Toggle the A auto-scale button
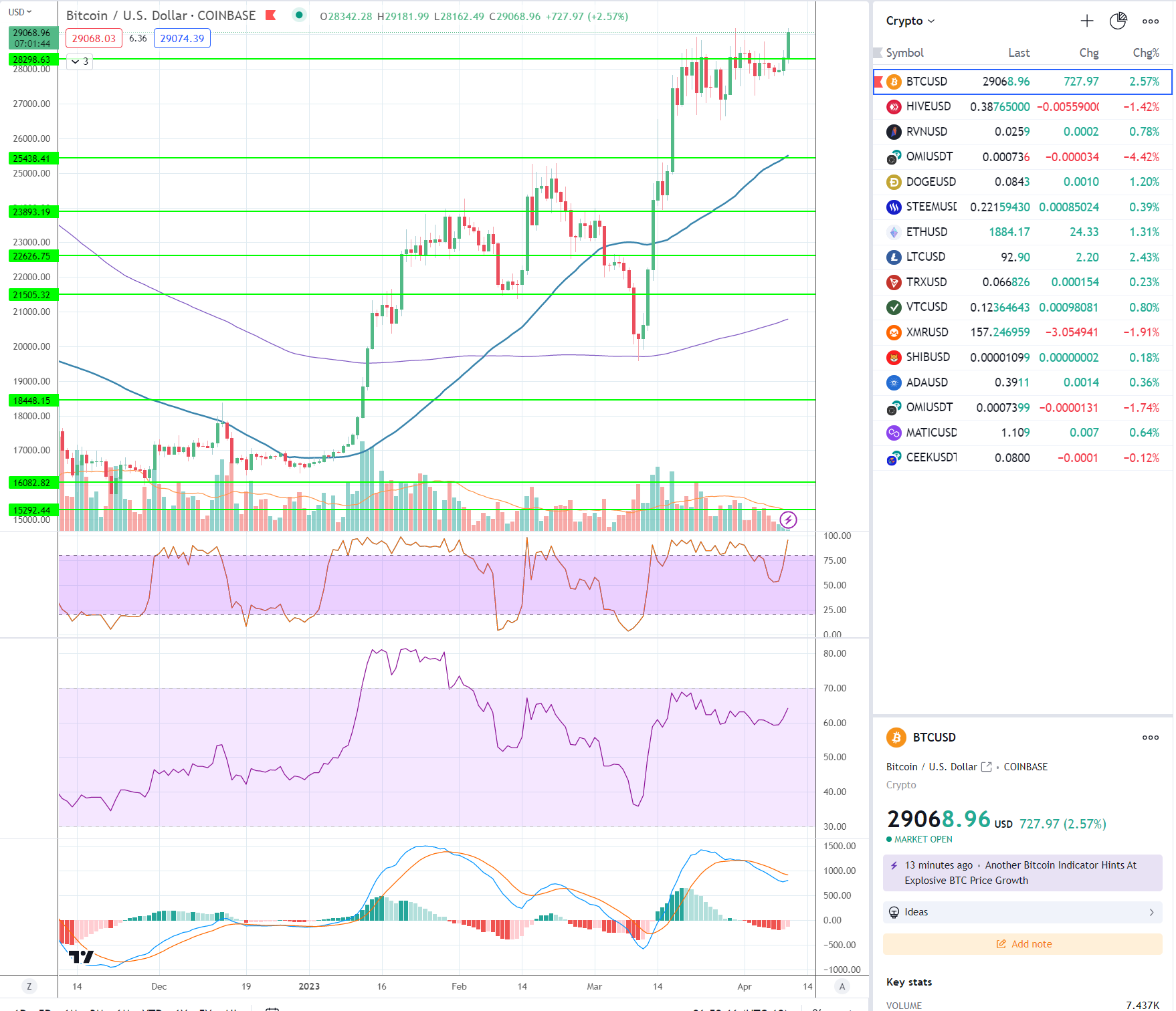Image resolution: width=1176 pixels, height=1011 pixels. (842, 986)
